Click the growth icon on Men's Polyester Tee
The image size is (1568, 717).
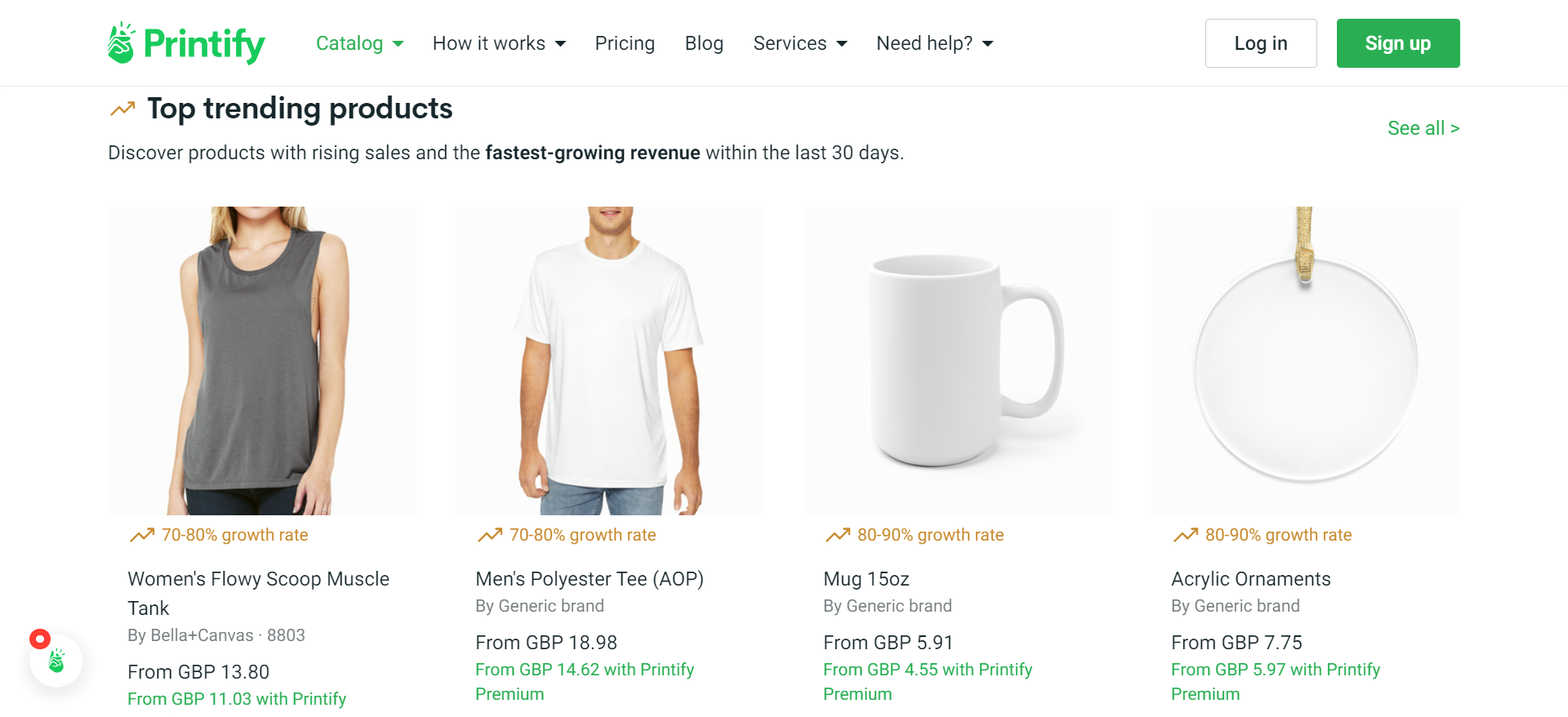(490, 535)
